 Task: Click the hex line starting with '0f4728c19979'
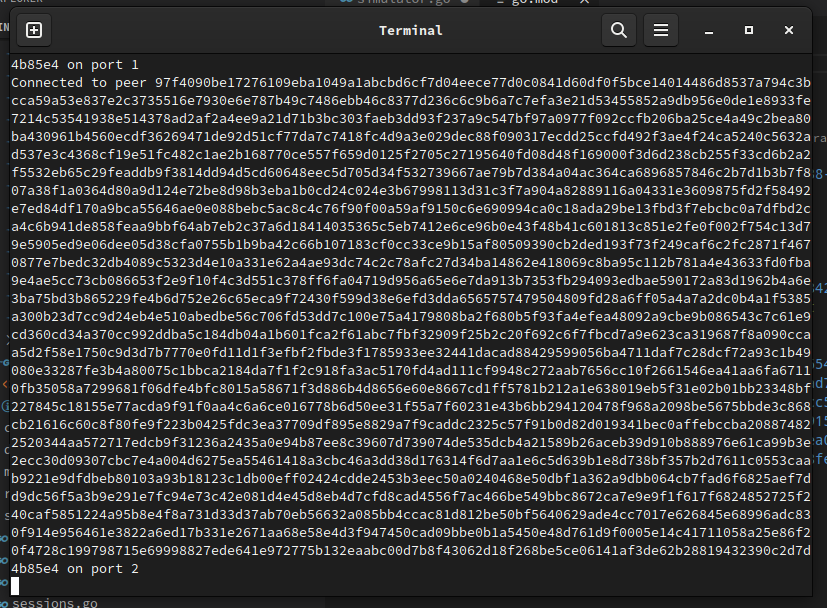point(411,551)
